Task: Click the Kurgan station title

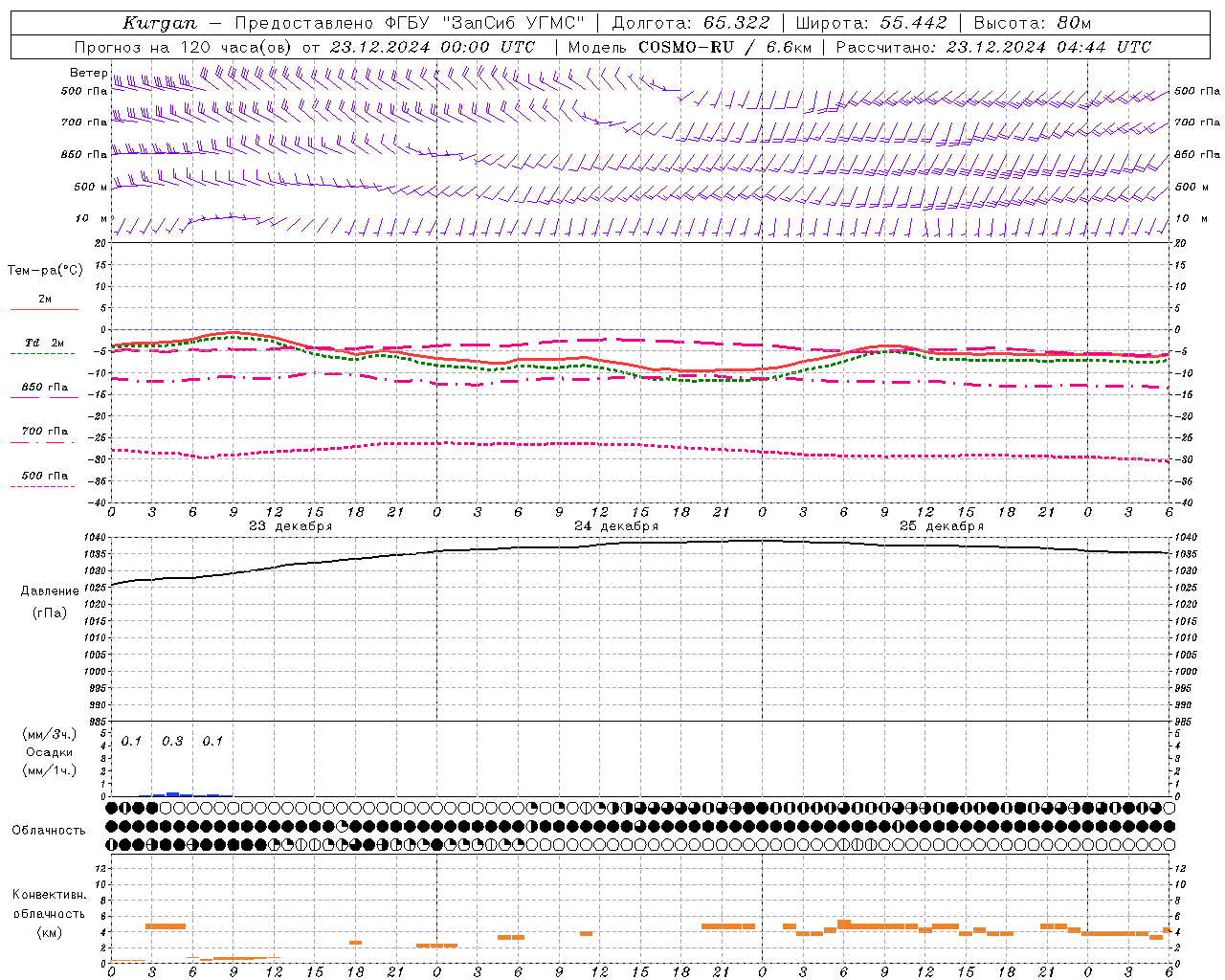Action: (x=160, y=23)
